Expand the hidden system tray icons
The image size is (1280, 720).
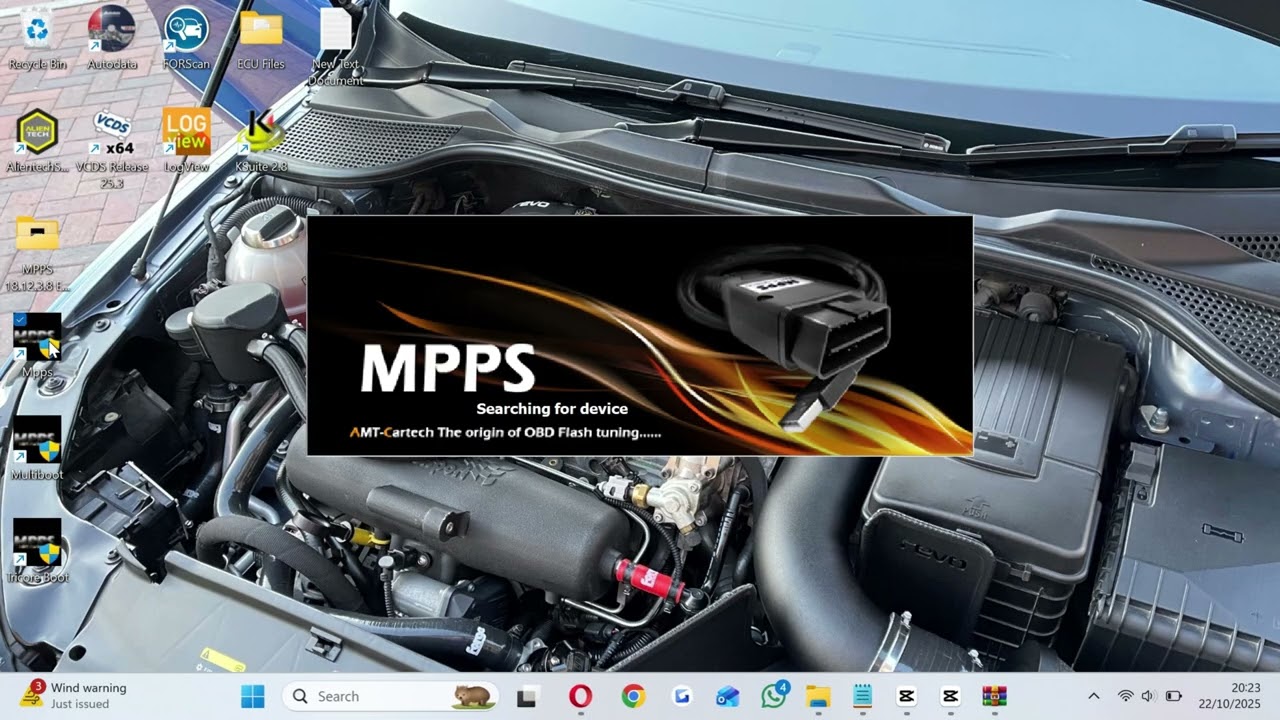1093,696
